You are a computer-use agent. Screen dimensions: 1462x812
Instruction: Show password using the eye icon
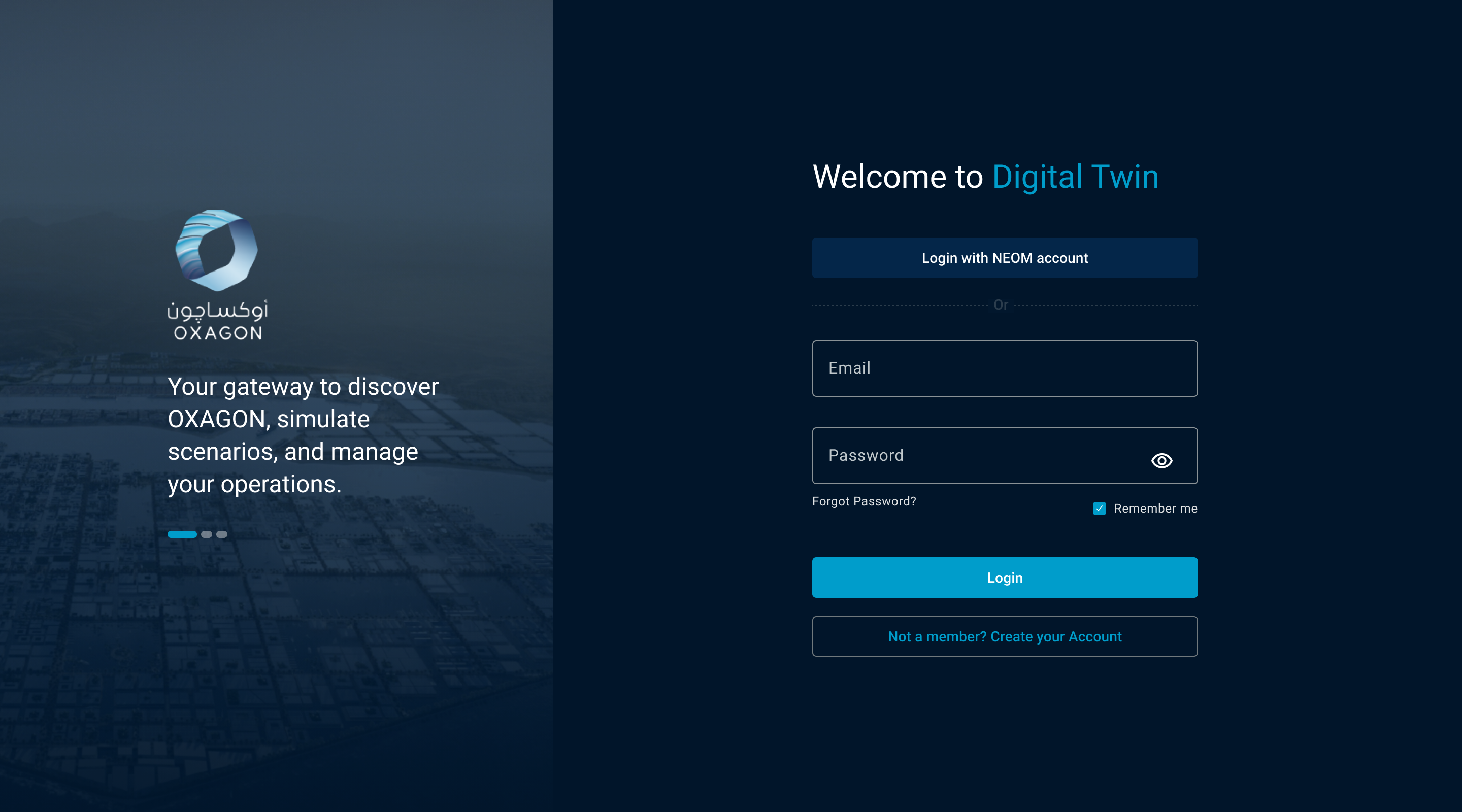click(x=1161, y=460)
